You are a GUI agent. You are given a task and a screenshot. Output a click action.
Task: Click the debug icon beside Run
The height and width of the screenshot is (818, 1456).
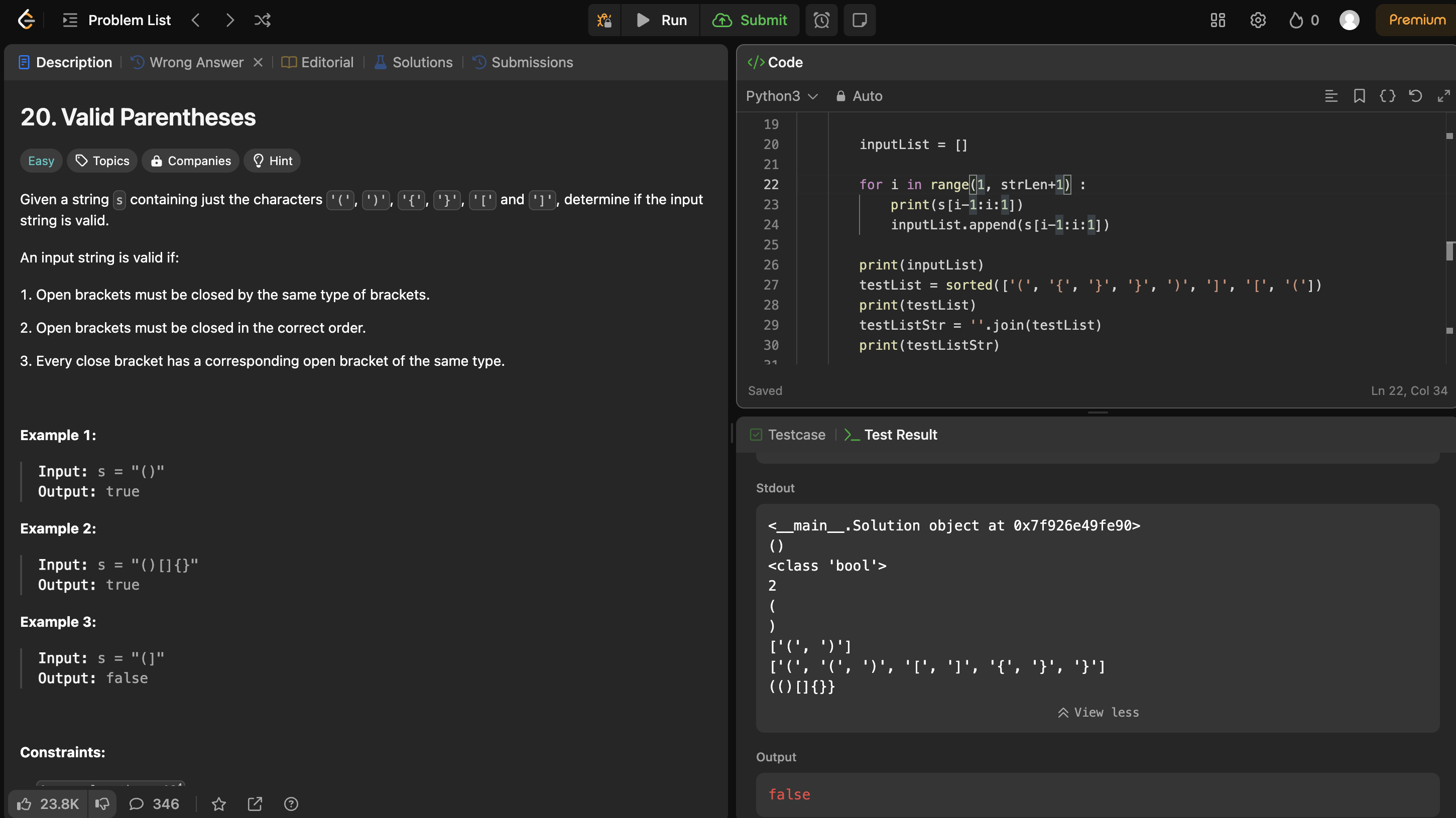pyautogui.click(x=604, y=21)
